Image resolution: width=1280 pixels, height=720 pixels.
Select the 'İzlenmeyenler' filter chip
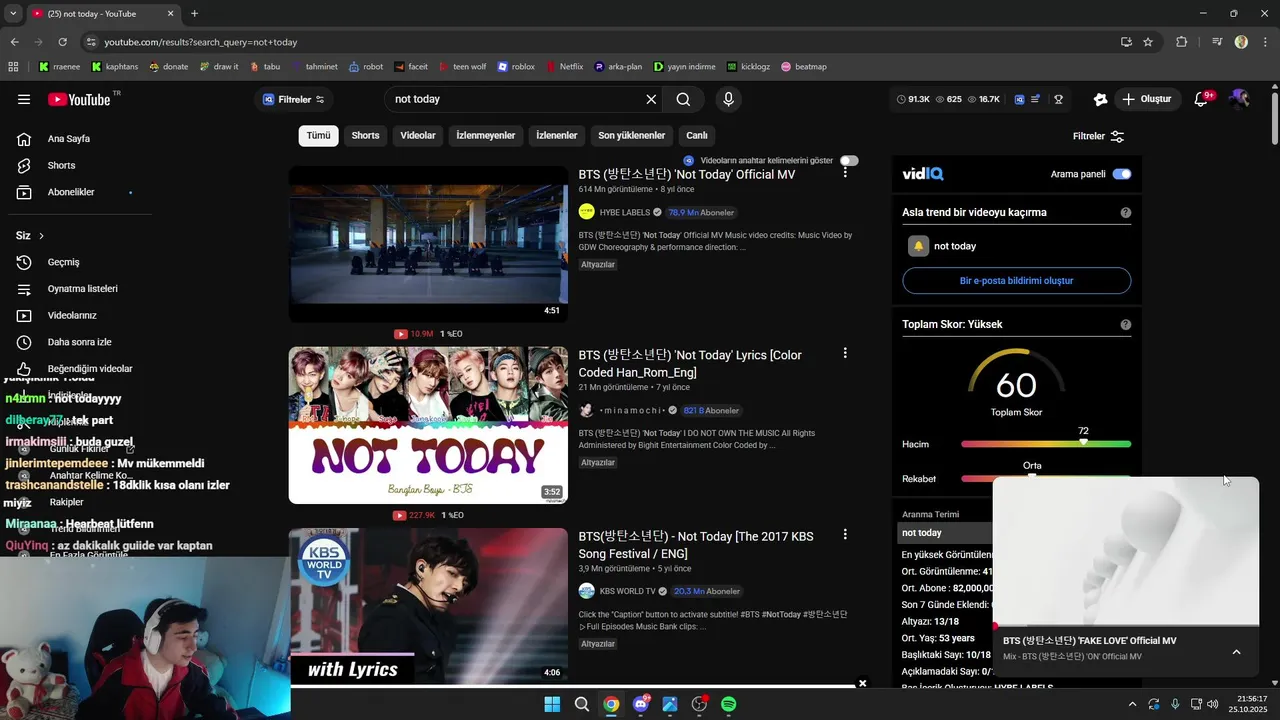click(486, 136)
